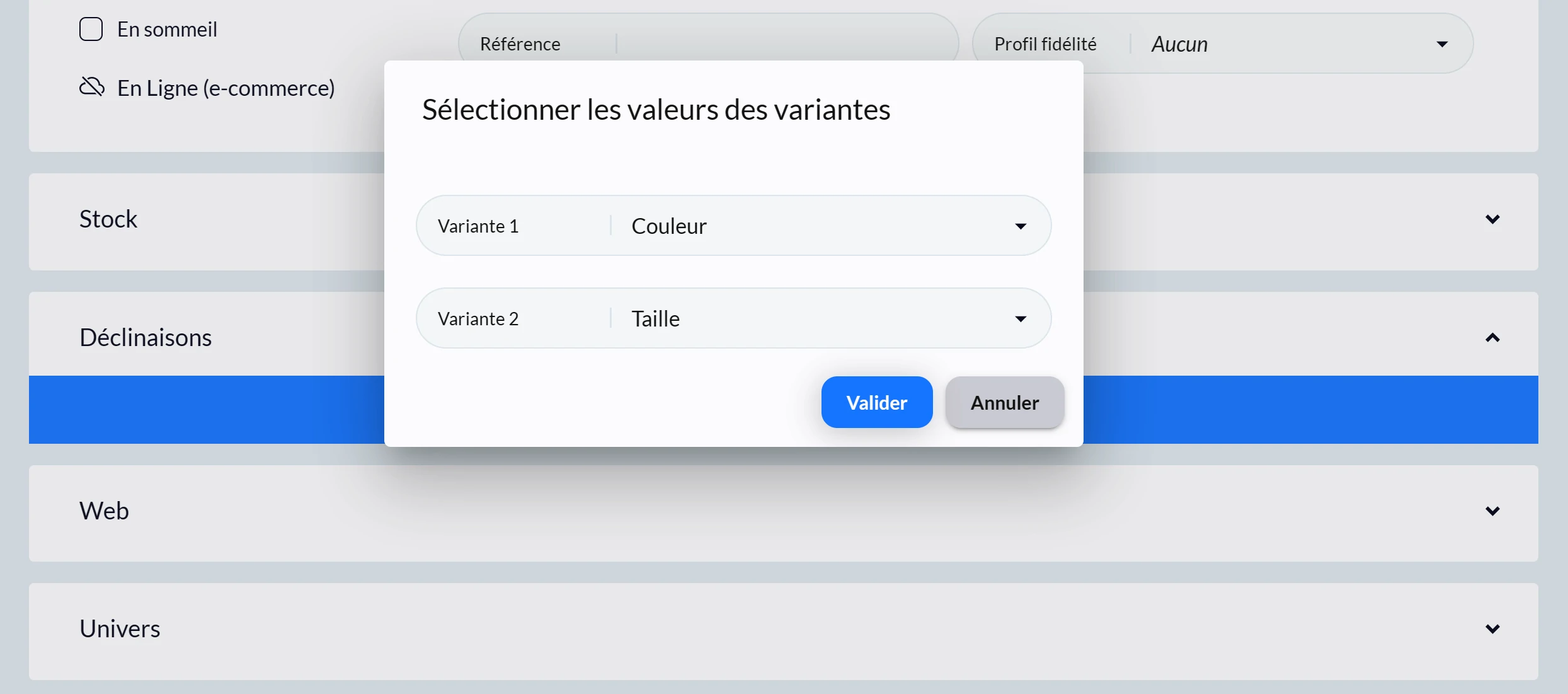Open the Profil fidélité dropdown
This screenshot has height=694, width=1568.
pos(1222,43)
